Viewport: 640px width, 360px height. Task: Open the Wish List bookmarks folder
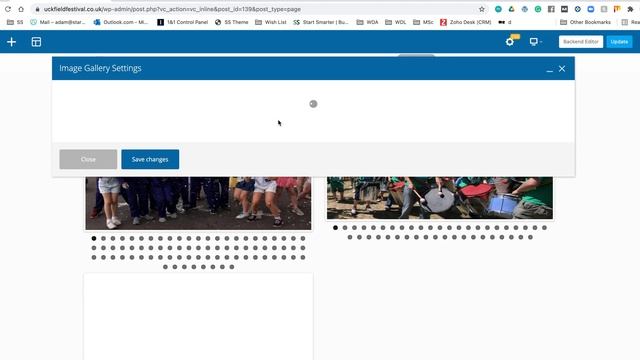271,22
